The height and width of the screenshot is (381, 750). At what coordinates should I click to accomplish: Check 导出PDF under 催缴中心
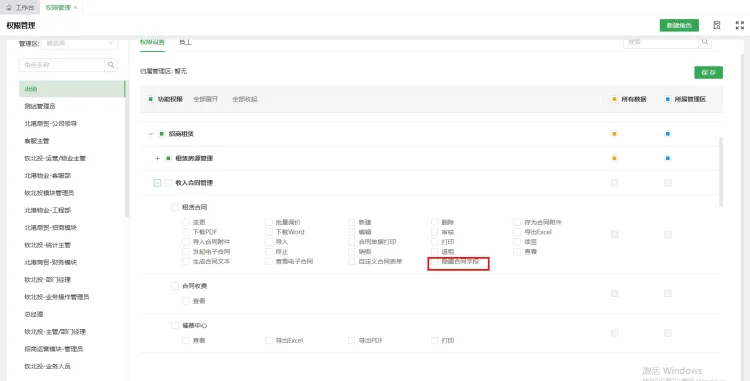(352, 341)
